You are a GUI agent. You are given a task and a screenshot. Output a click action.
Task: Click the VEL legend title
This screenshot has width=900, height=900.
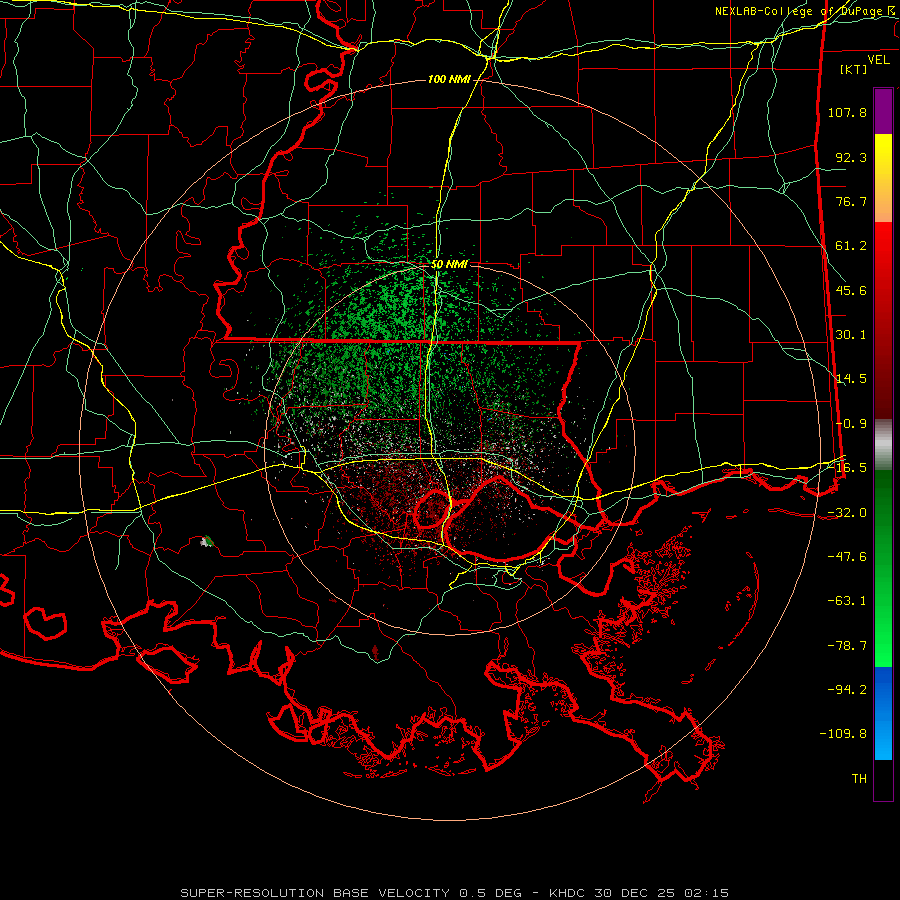coord(878,60)
